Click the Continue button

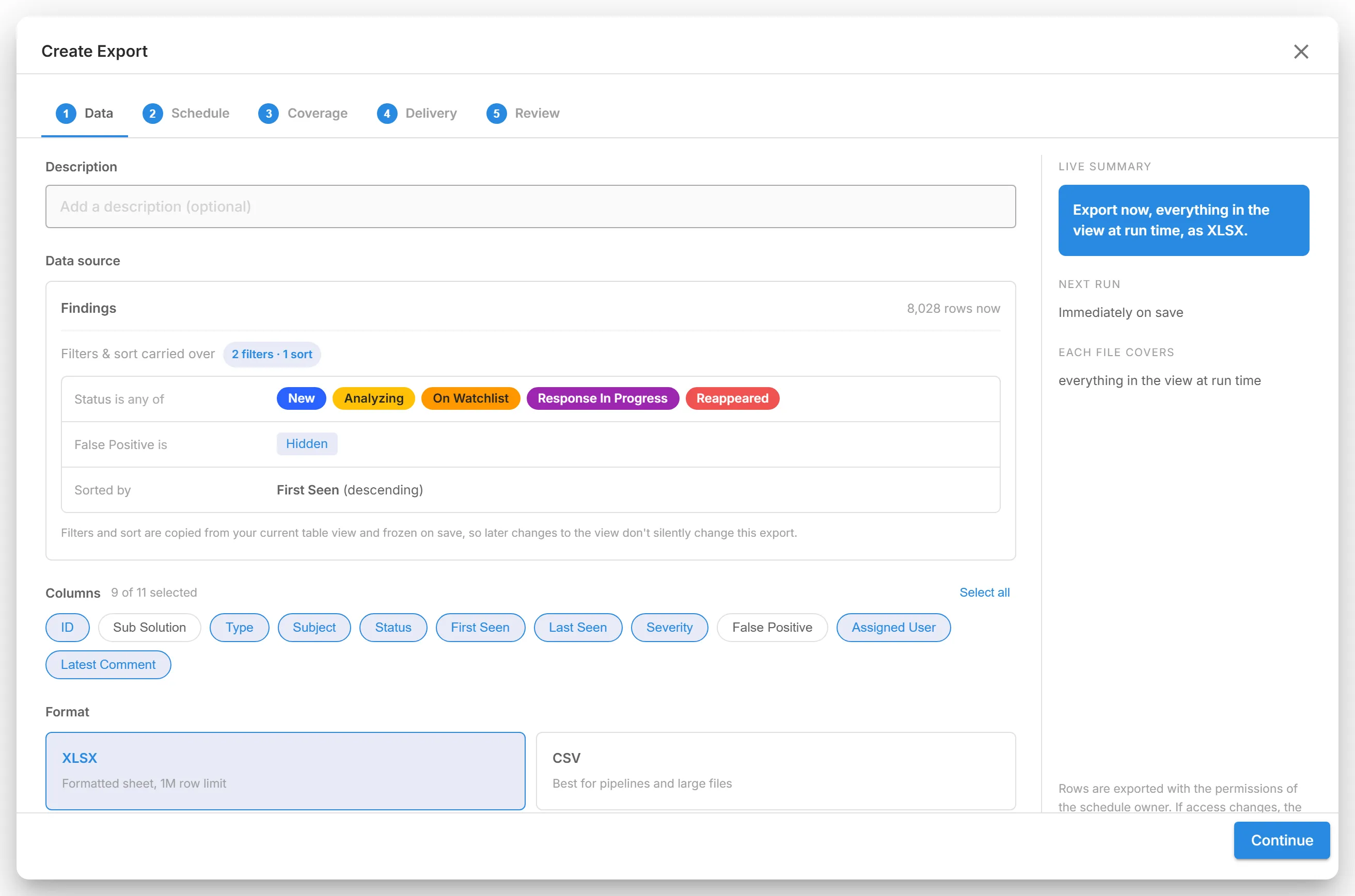(x=1281, y=840)
